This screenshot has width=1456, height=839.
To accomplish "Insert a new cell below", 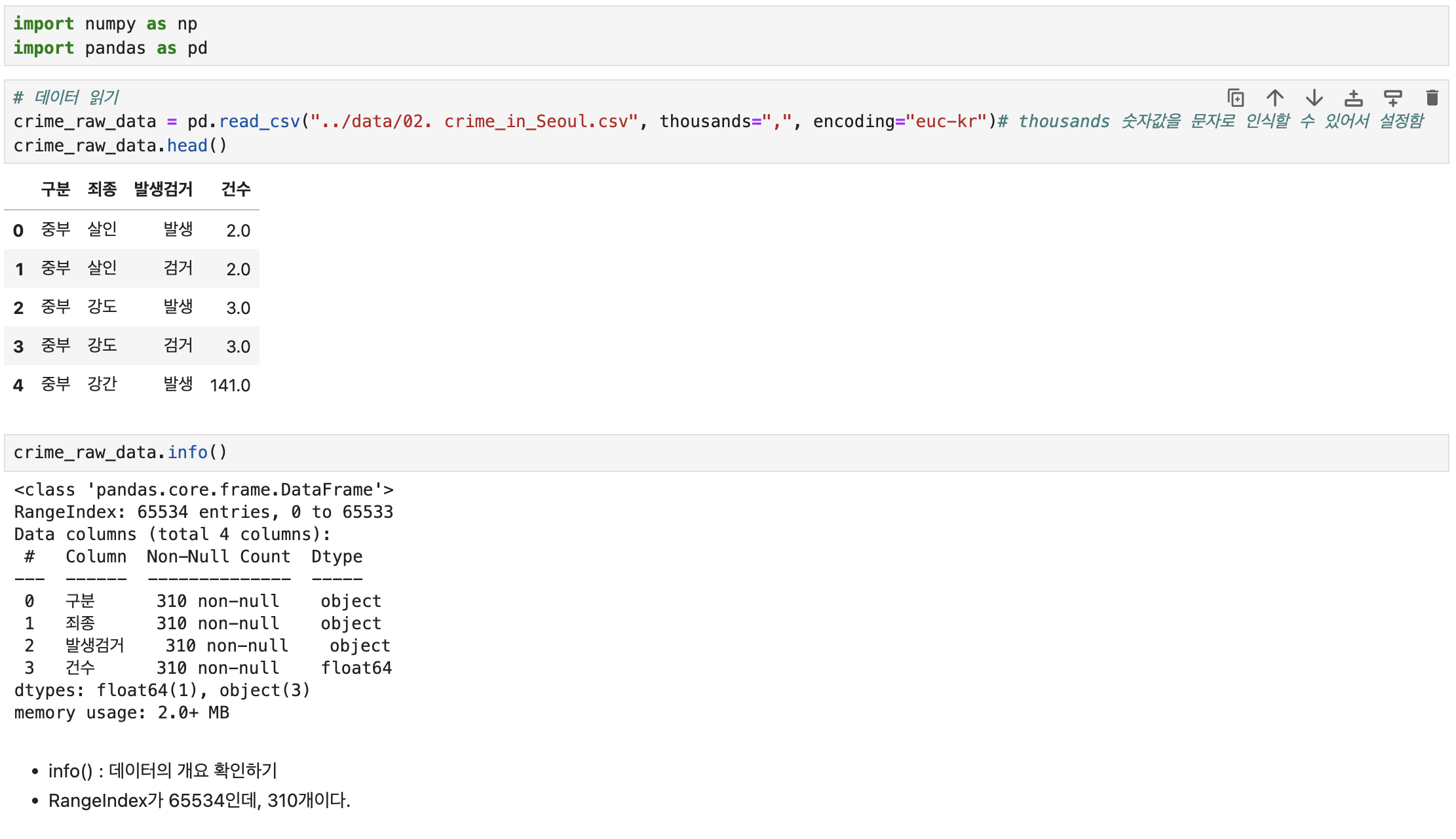I will click(x=1392, y=98).
